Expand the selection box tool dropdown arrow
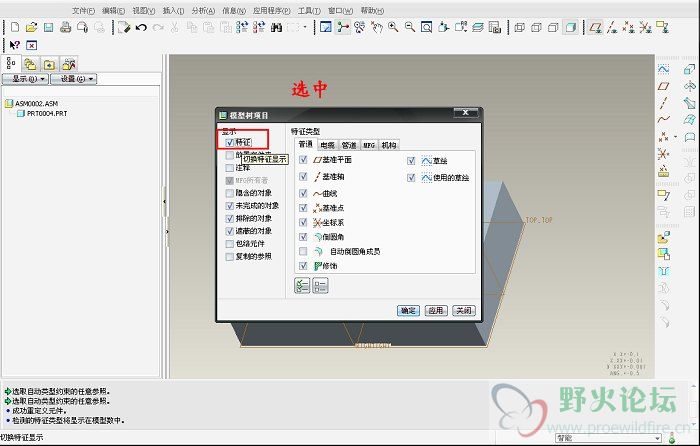The height and width of the screenshot is (446, 700). click(x=305, y=27)
